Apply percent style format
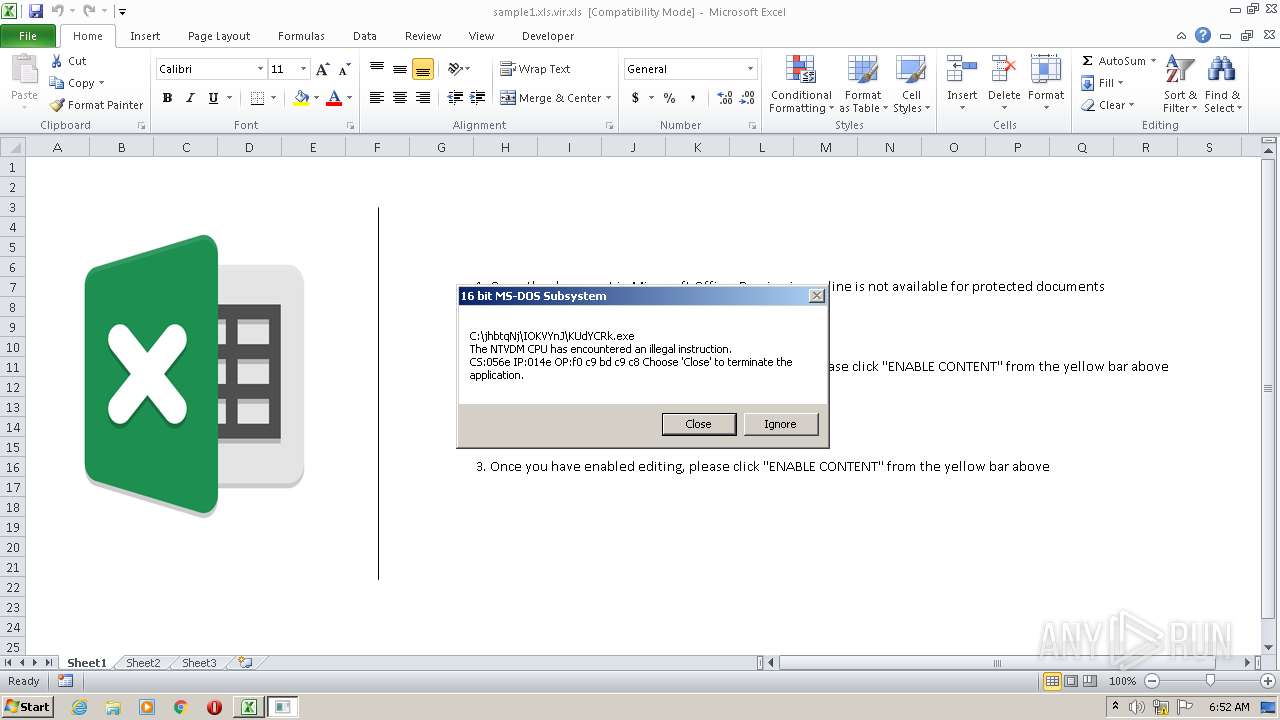 669,98
